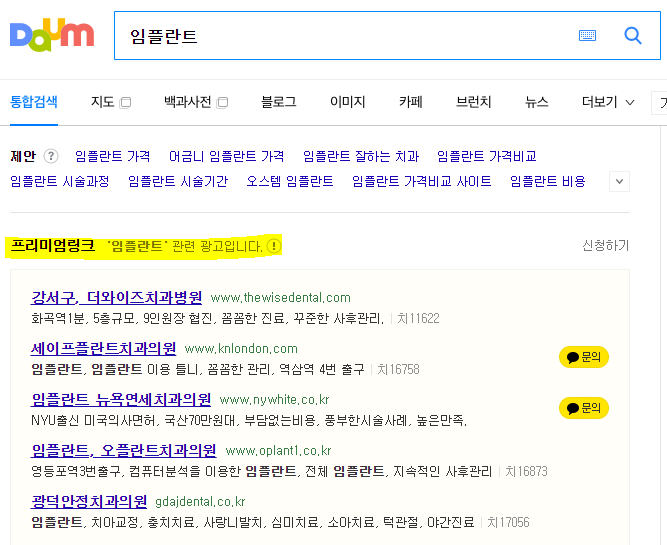Click suggestion 오스템 임플란트
The height and width of the screenshot is (545, 667).
[x=290, y=181]
